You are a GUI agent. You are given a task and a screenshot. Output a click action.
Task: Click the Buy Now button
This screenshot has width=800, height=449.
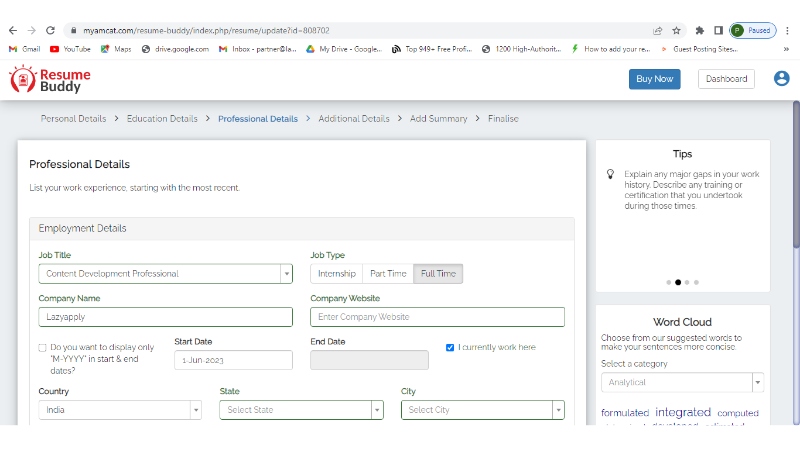click(654, 79)
